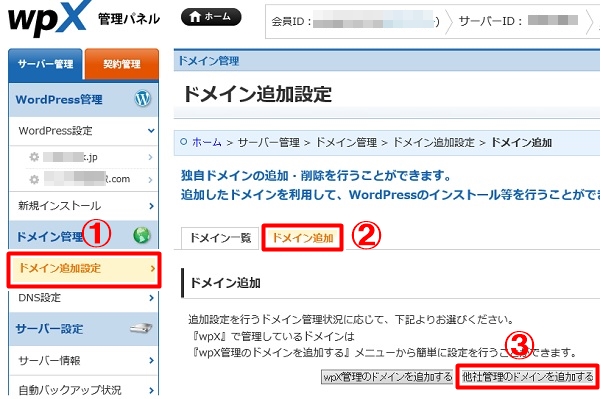Open the .jp site arrow

[150, 157]
